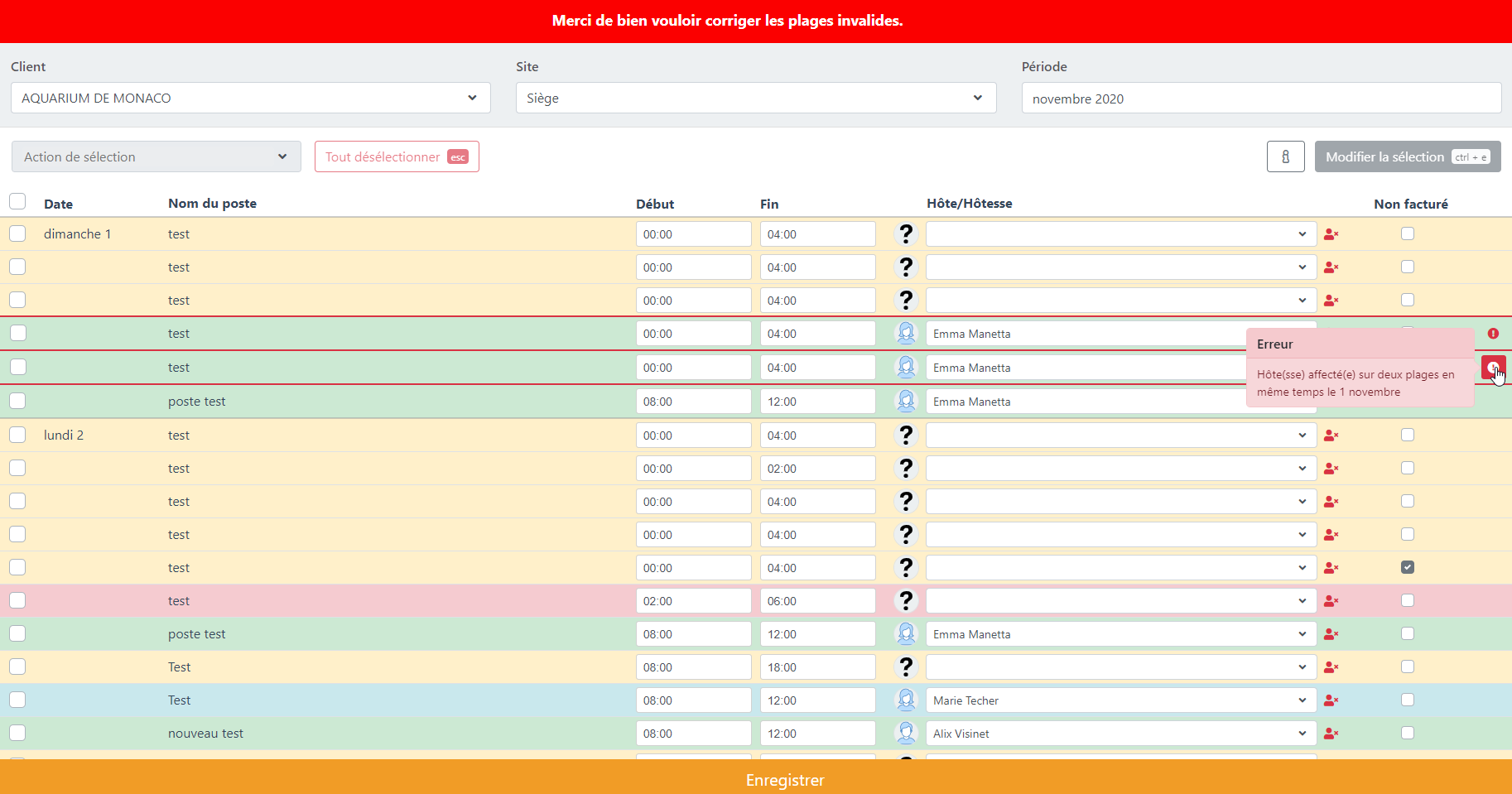Screen dimensions: 1512x794
Task: Click question mark icon on 02:00–06:00 test row
Action: pyautogui.click(x=906, y=601)
